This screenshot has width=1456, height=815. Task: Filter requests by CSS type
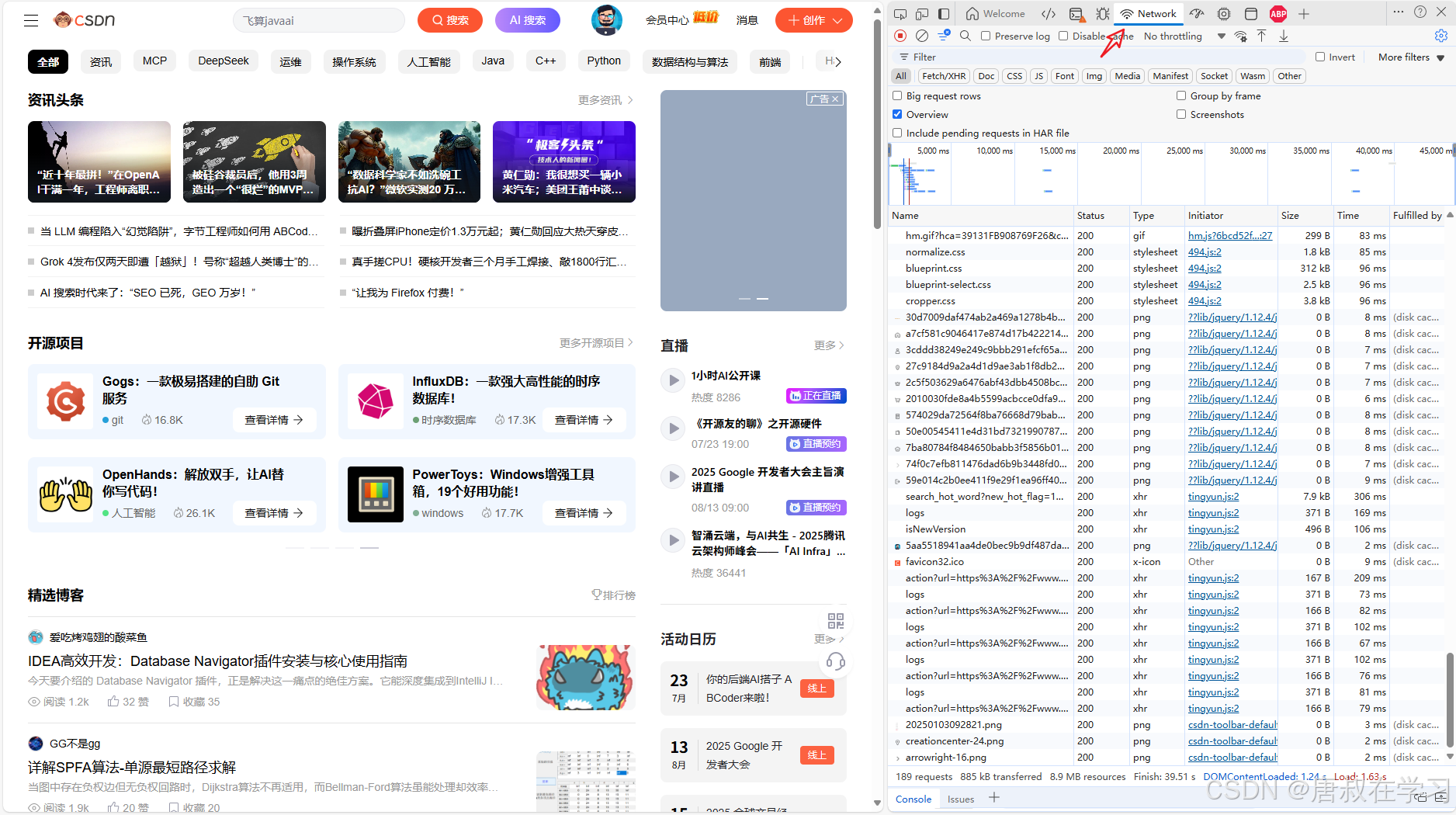click(1014, 76)
